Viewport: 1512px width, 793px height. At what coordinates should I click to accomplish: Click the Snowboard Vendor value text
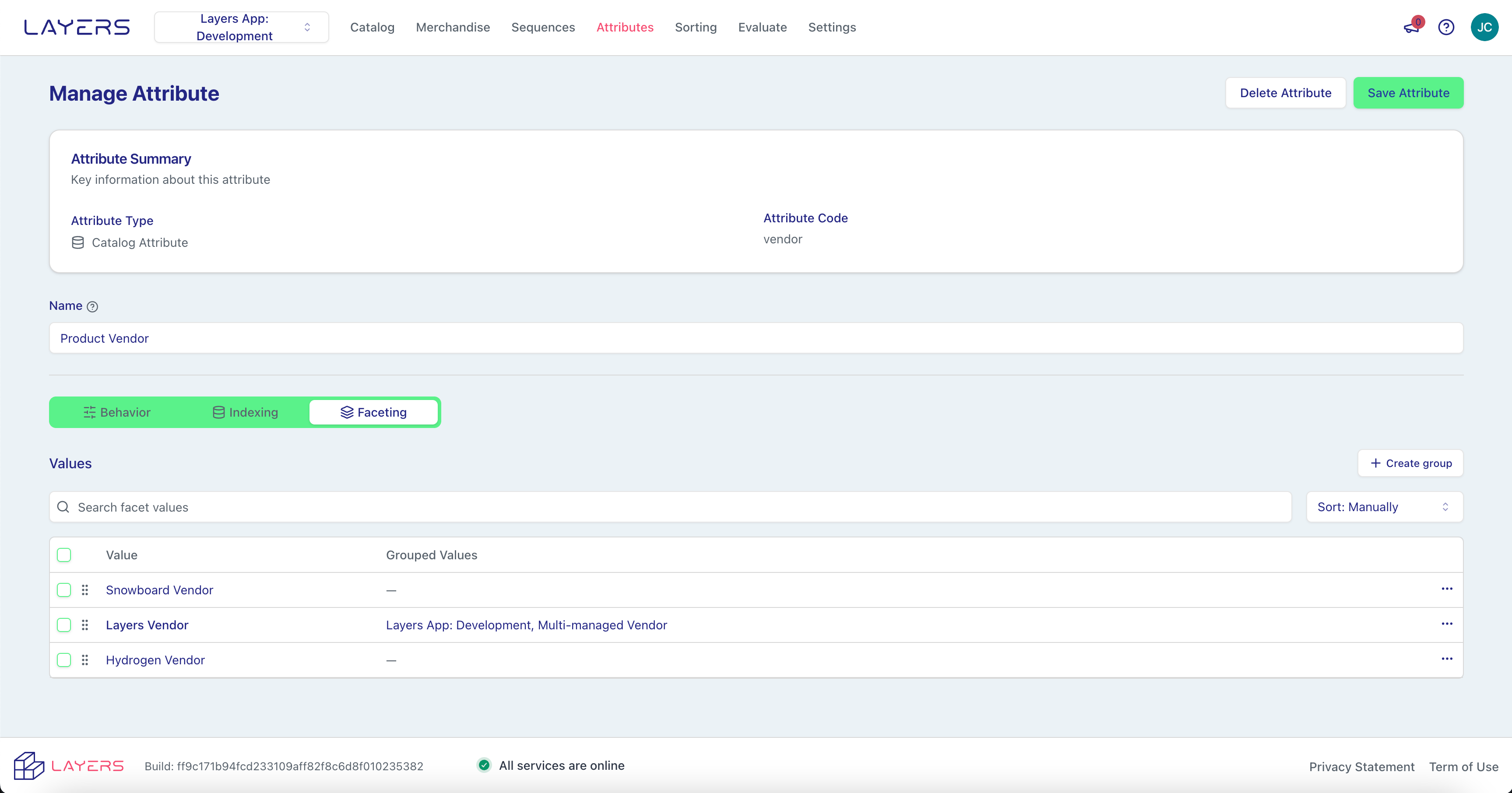[159, 590]
